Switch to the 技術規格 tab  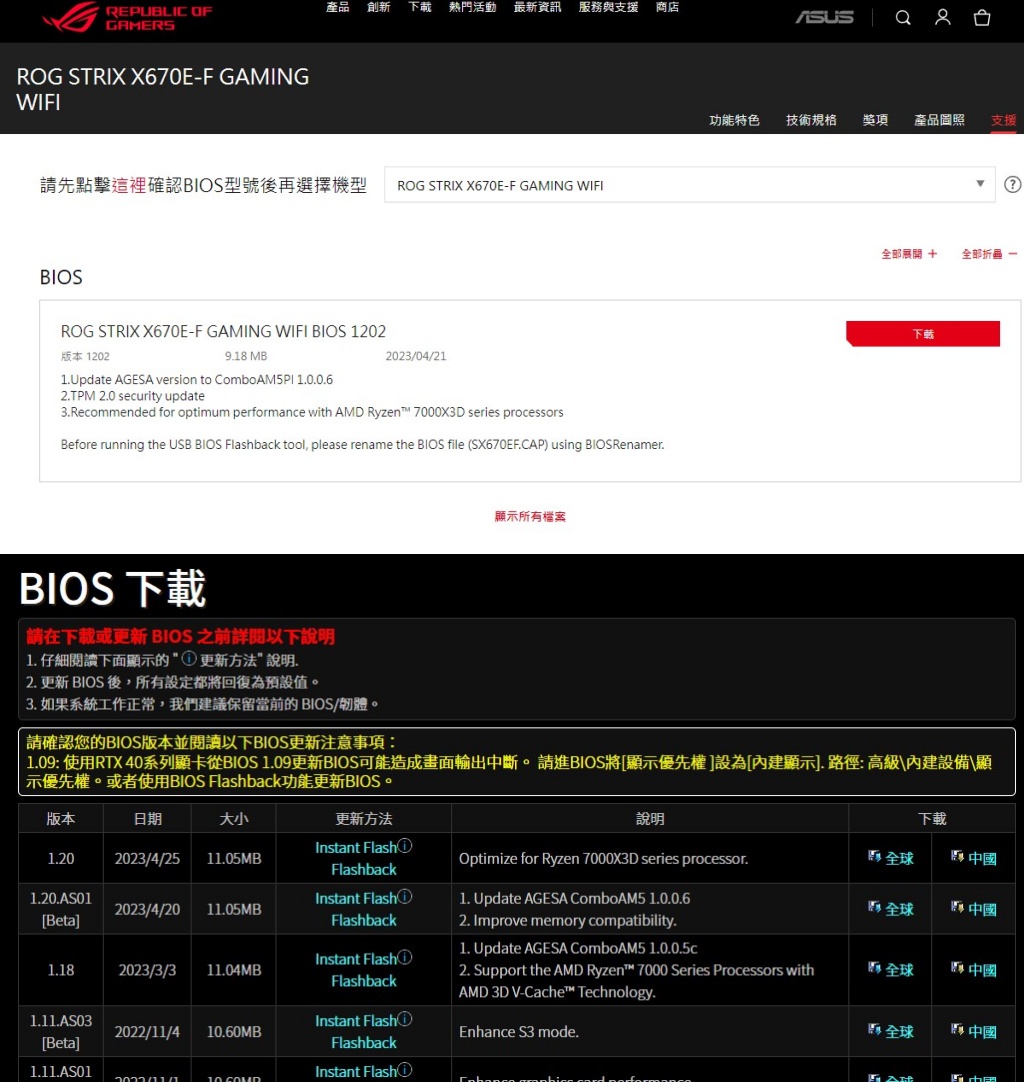[810, 119]
